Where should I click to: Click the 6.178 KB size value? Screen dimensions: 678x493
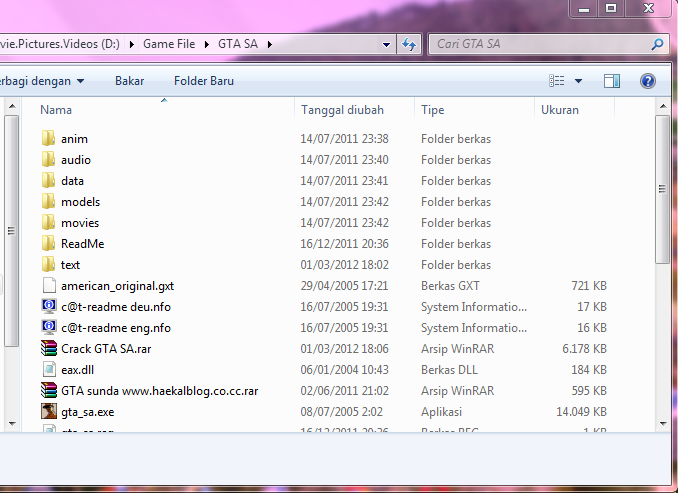pyautogui.click(x=585, y=349)
